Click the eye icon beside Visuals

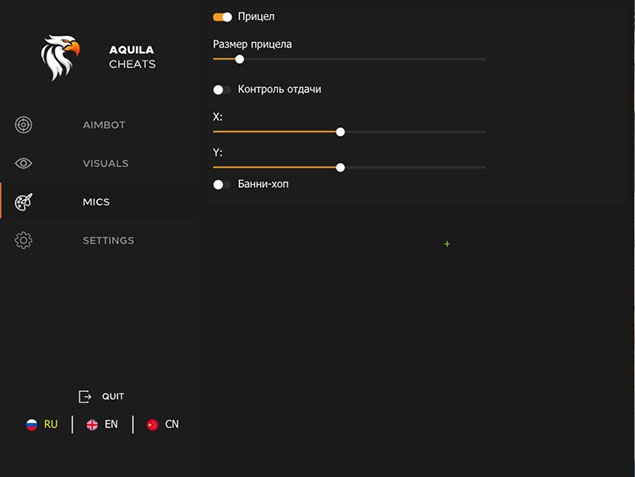tap(24, 163)
